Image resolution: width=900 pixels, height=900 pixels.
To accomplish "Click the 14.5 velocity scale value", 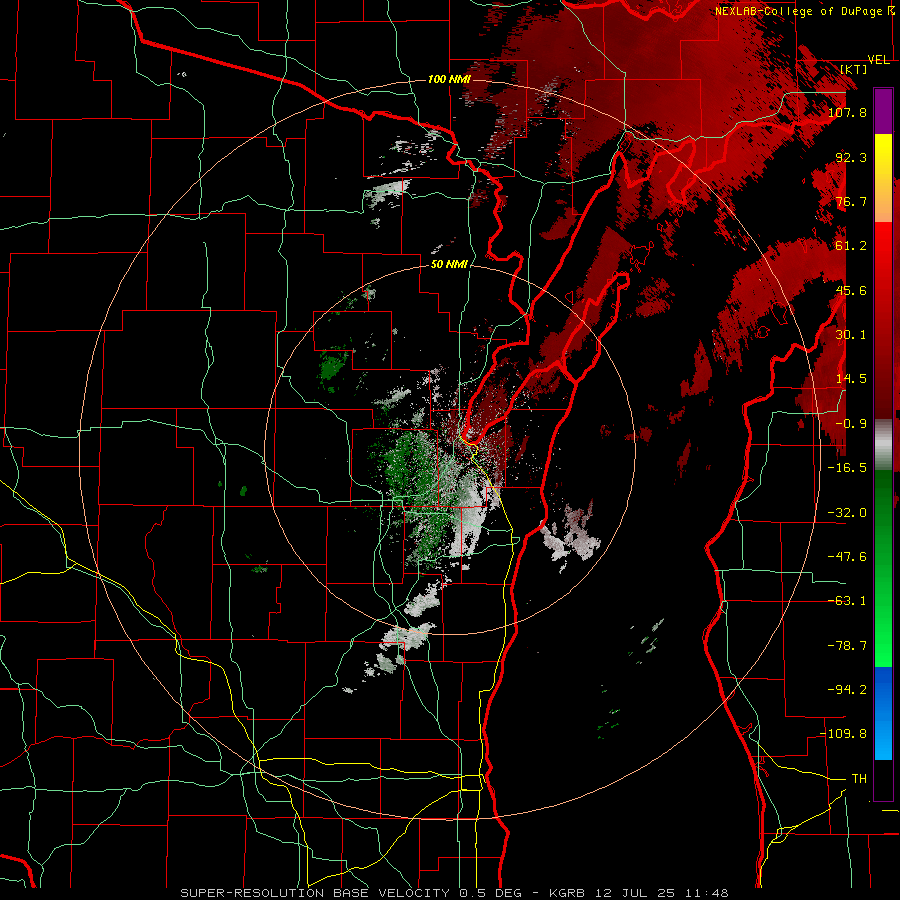I will click(x=851, y=379).
